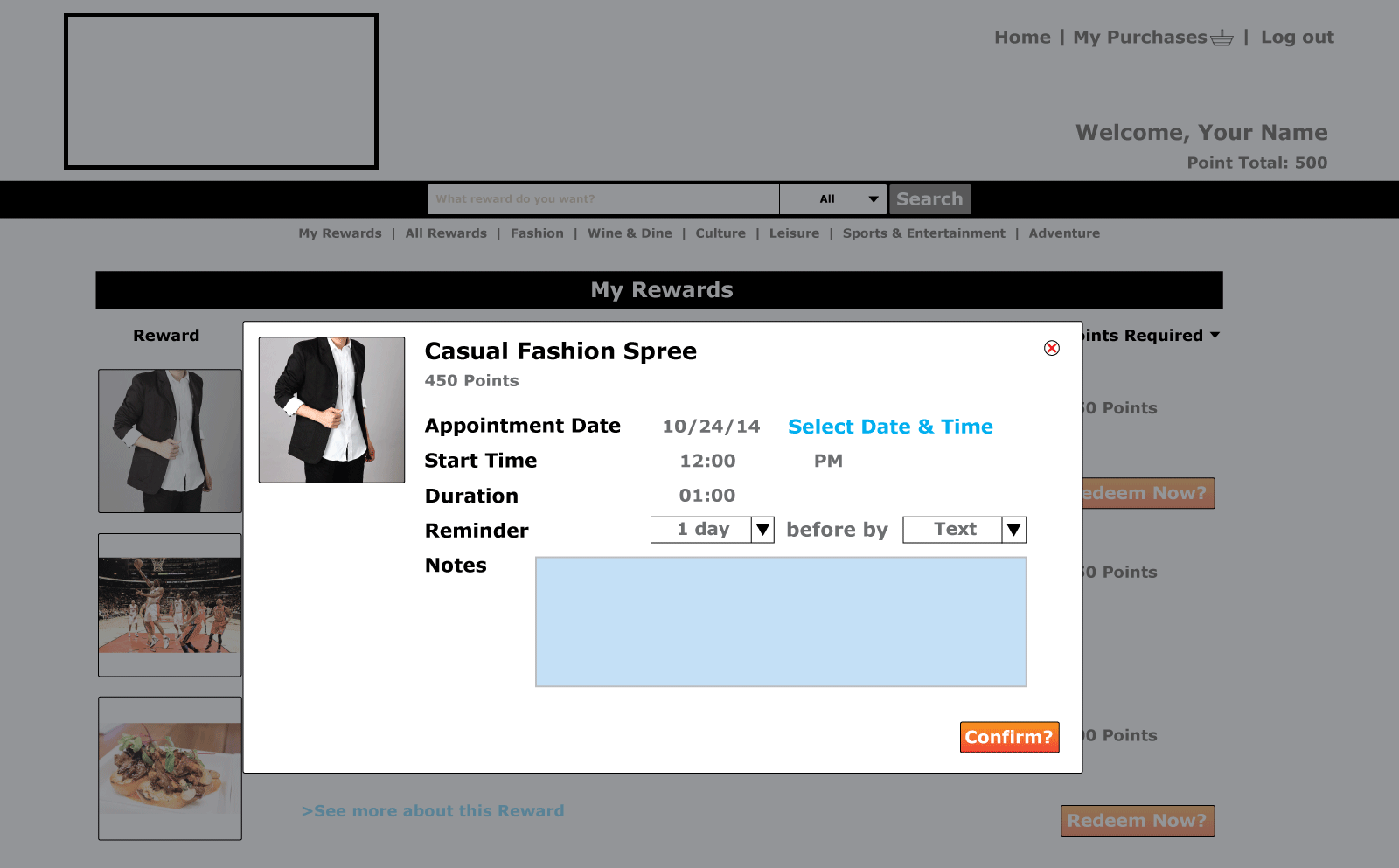Close the Casual Fashion Spree dialog
Viewport: 1399px width, 868px height.
[1052, 348]
